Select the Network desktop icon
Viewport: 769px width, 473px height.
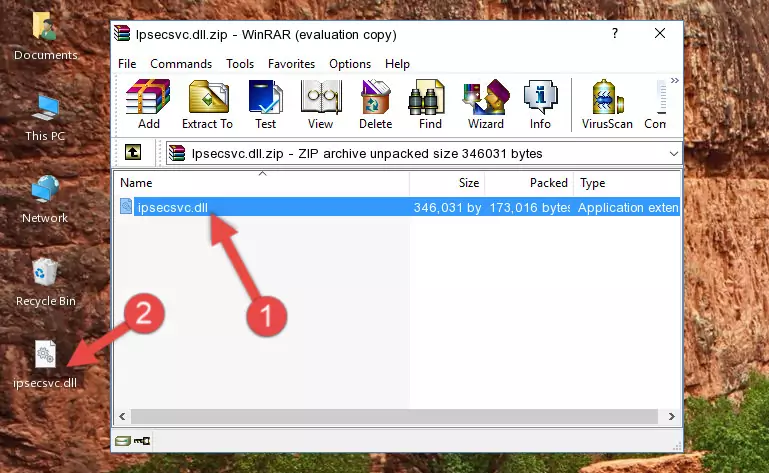pos(45,199)
